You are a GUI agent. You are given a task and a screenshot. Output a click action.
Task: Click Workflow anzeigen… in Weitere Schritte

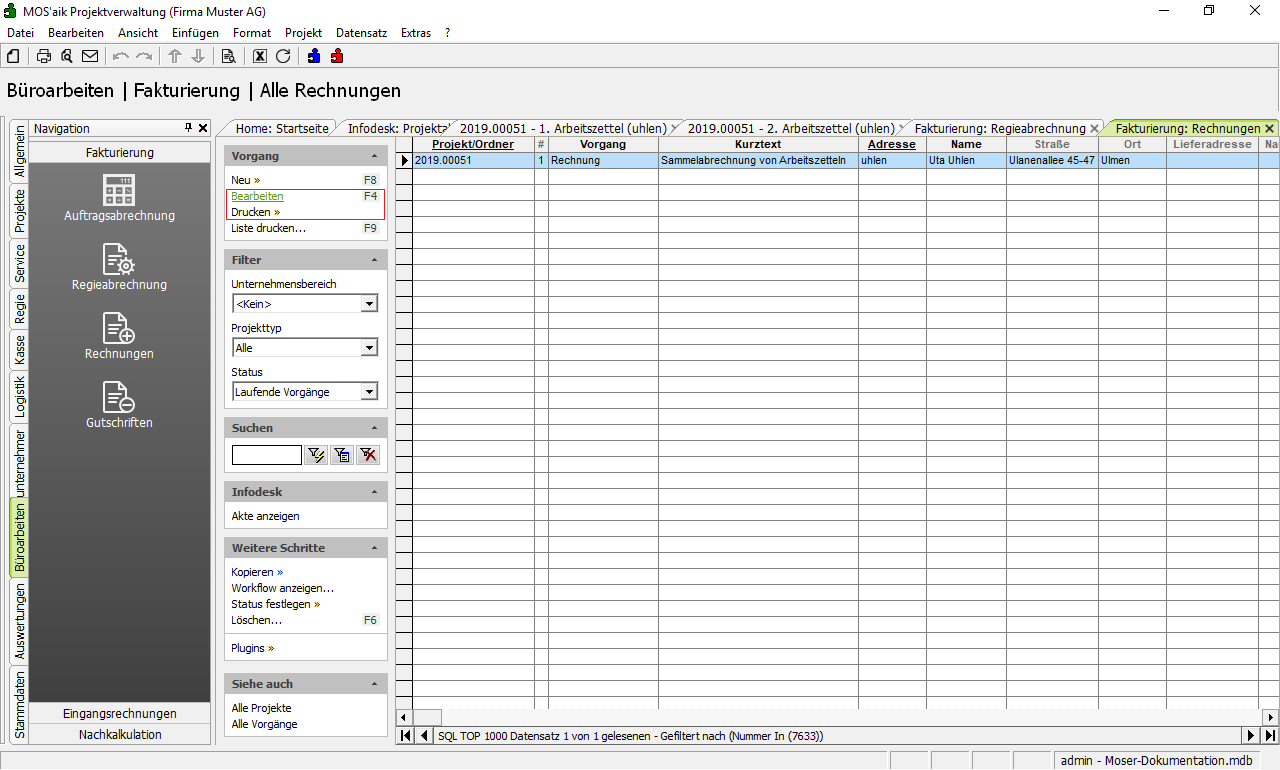[282, 588]
